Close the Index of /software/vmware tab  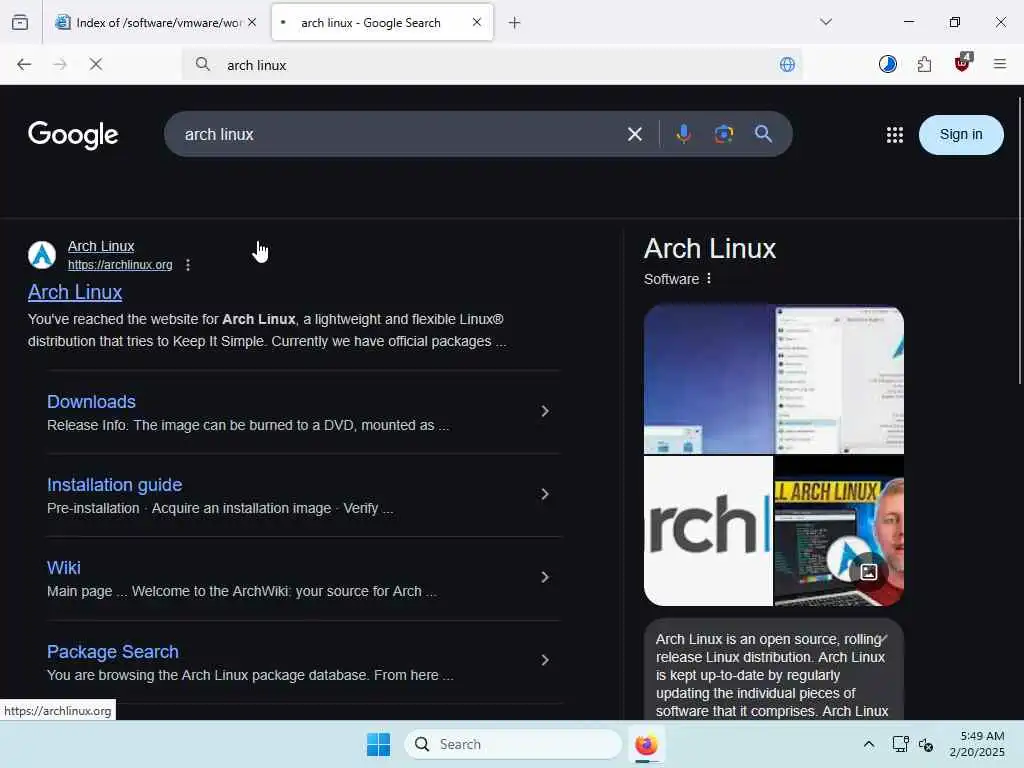(x=252, y=22)
